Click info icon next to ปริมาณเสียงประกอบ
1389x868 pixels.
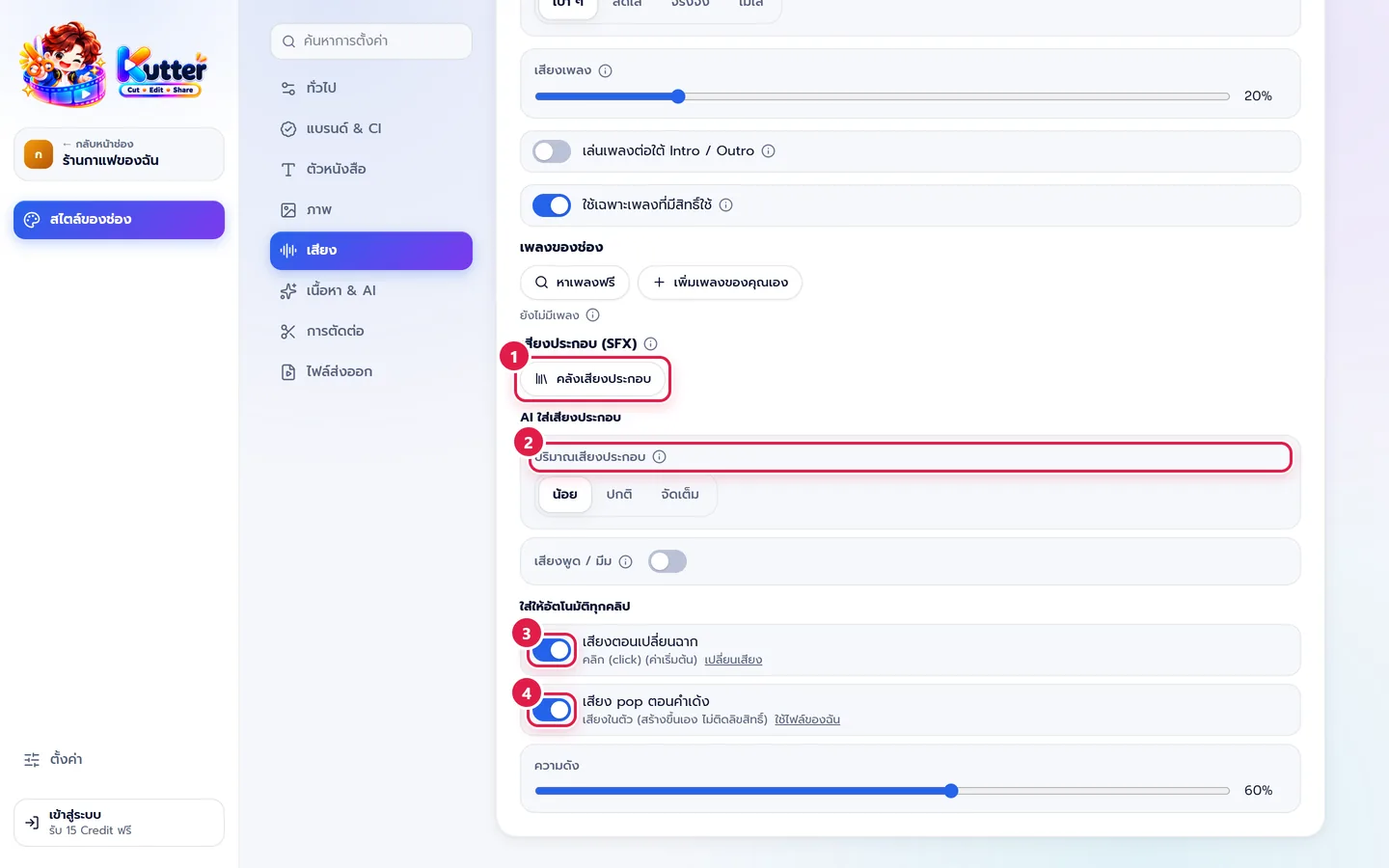pos(660,456)
